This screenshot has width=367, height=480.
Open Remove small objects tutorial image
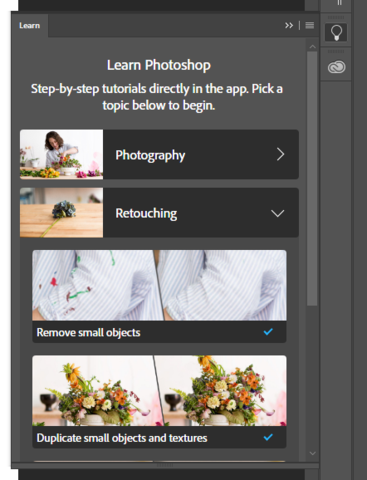159,285
